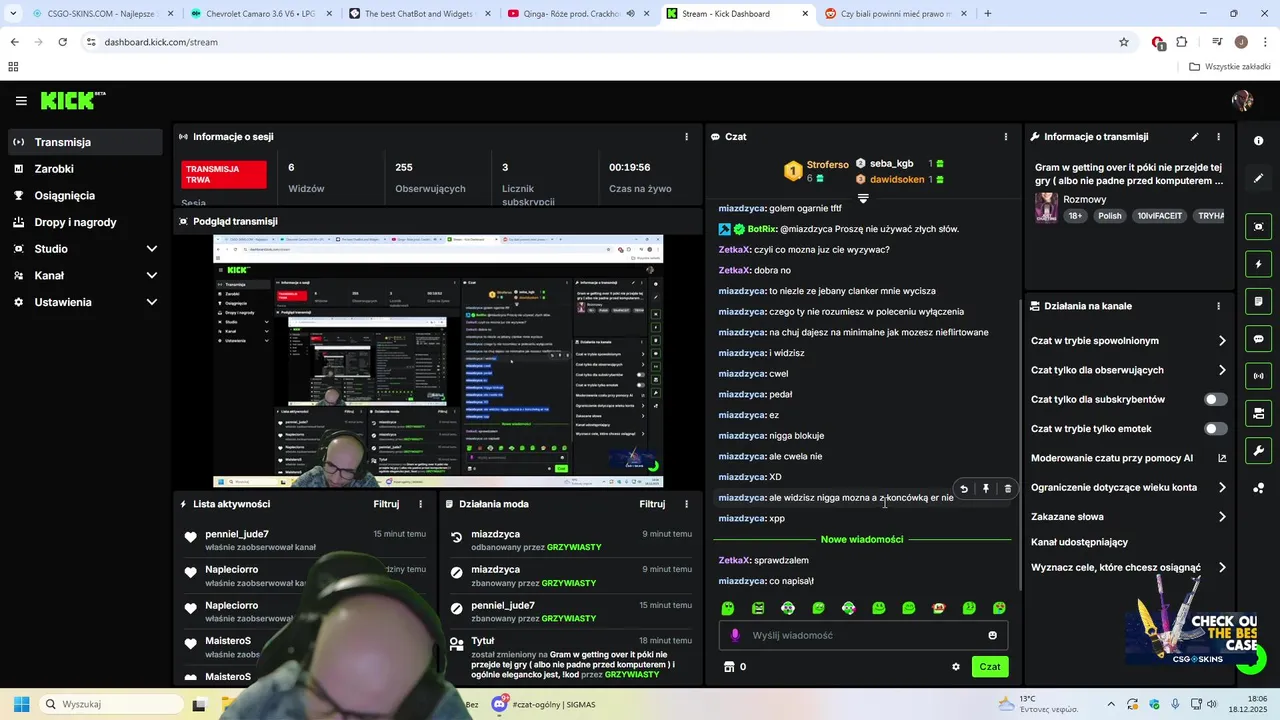Screen dimensions: 1280x720
Task: Click the address bar showing dashboard.kick.com/stream
Action: pos(600,42)
